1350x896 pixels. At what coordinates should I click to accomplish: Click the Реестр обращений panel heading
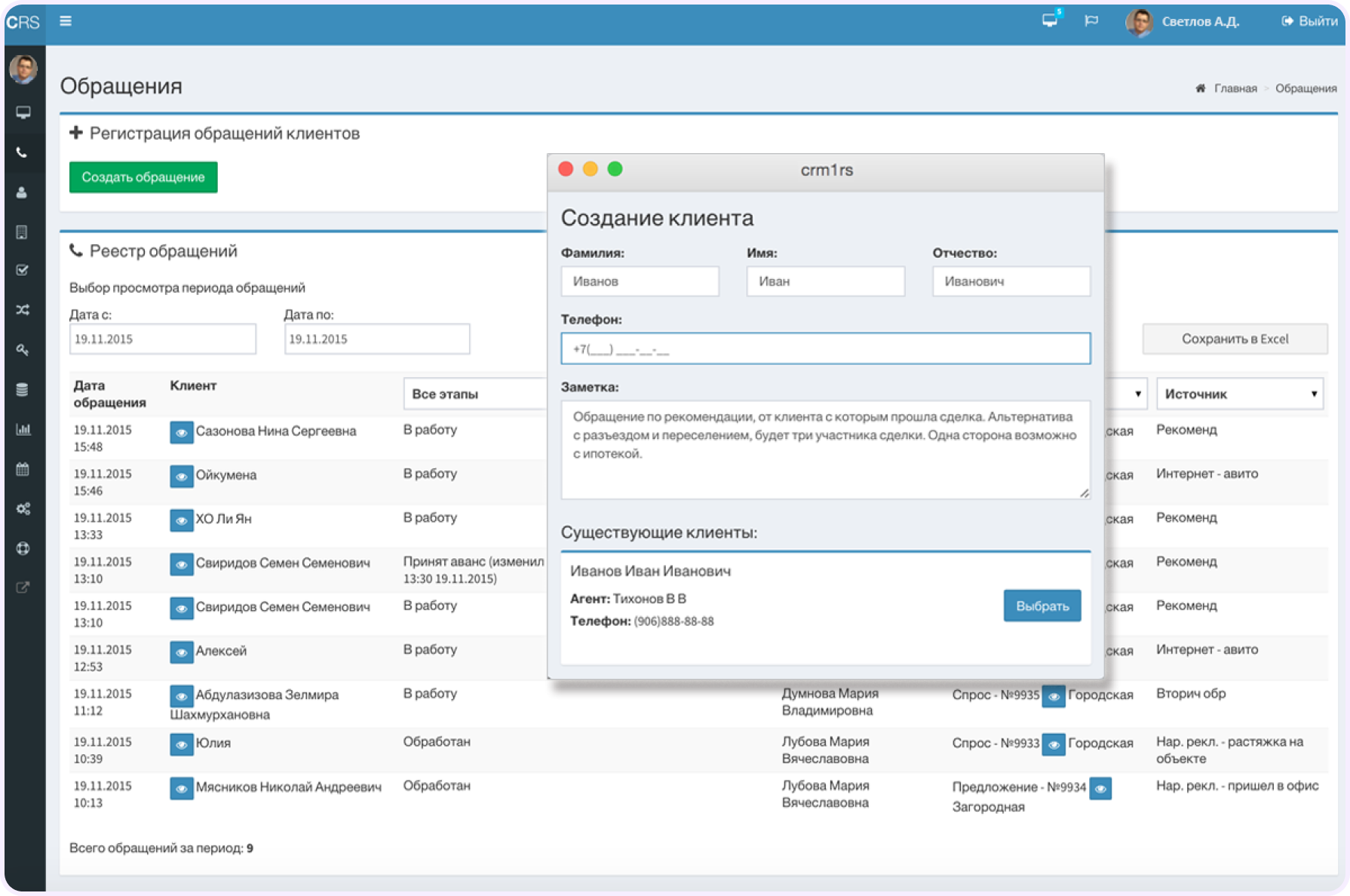tap(163, 251)
